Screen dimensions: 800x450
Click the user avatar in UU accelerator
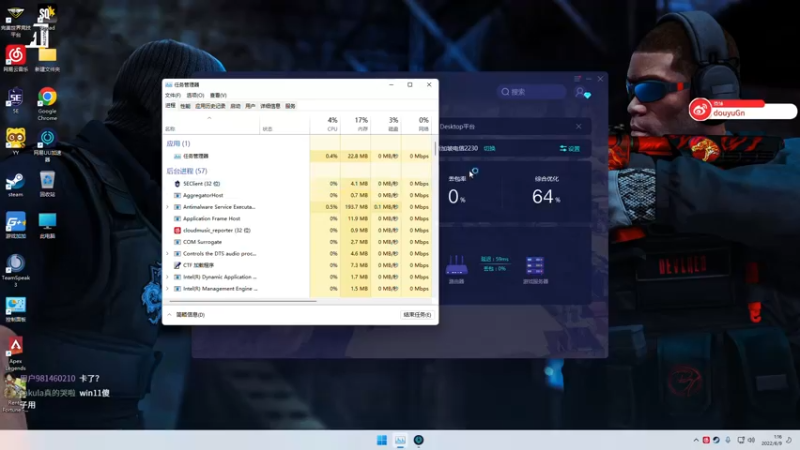[x=580, y=92]
